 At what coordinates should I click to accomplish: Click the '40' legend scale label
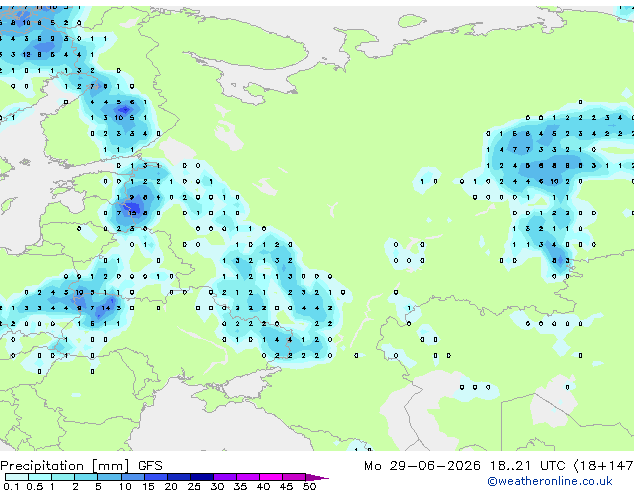point(263,486)
